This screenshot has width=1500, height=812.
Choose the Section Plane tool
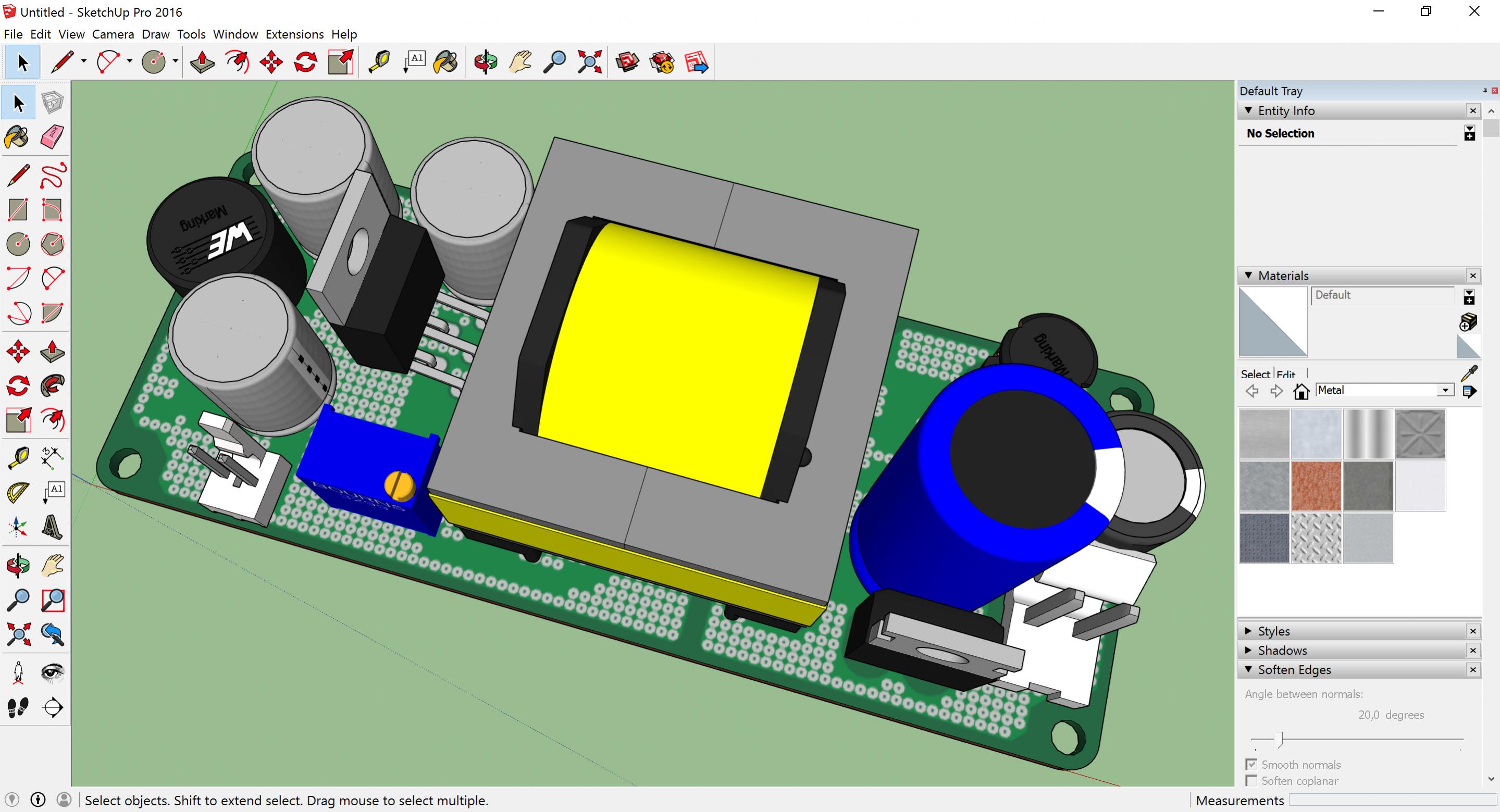pos(53,707)
